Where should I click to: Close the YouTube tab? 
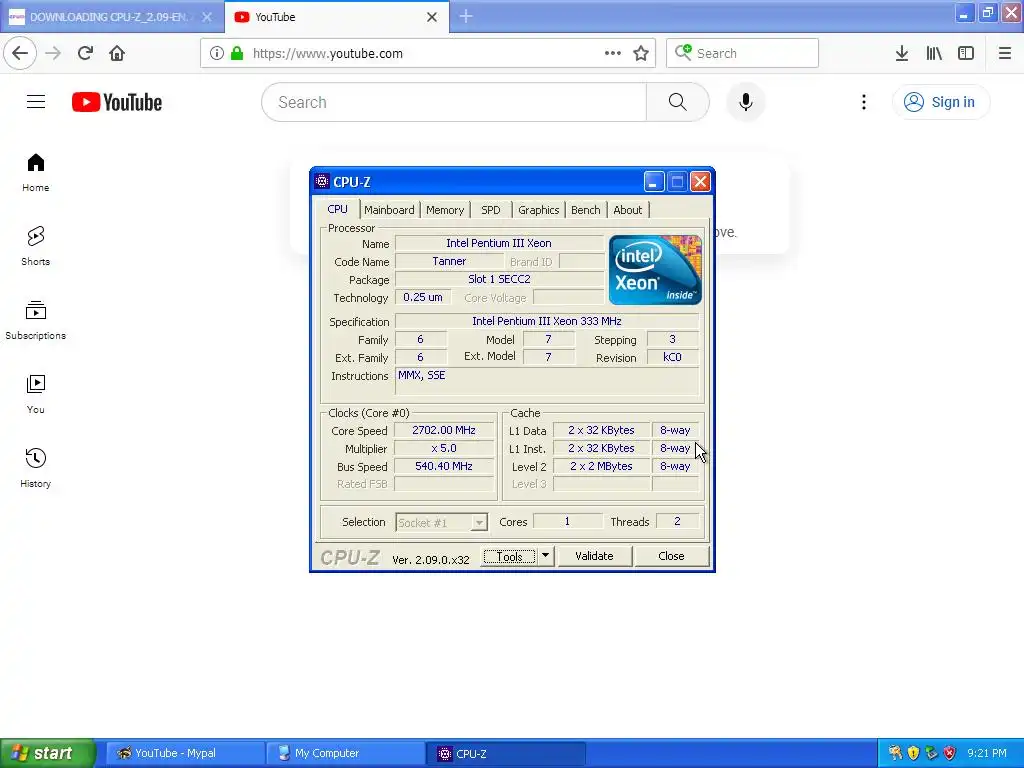[x=432, y=17]
